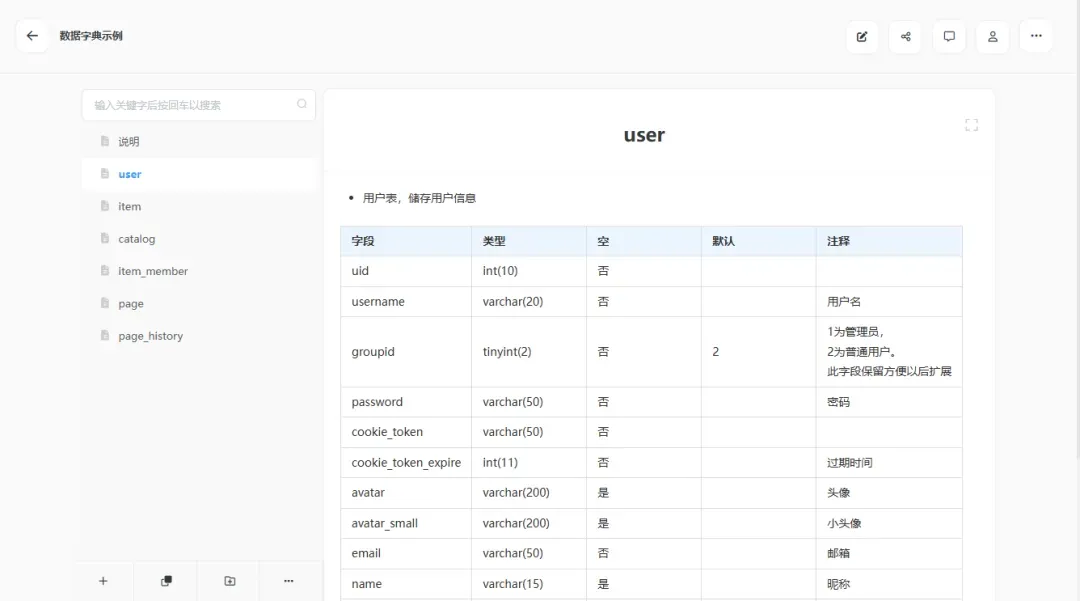Expand the header more options (…) menu
This screenshot has height=601, width=1080.
point(1036,37)
